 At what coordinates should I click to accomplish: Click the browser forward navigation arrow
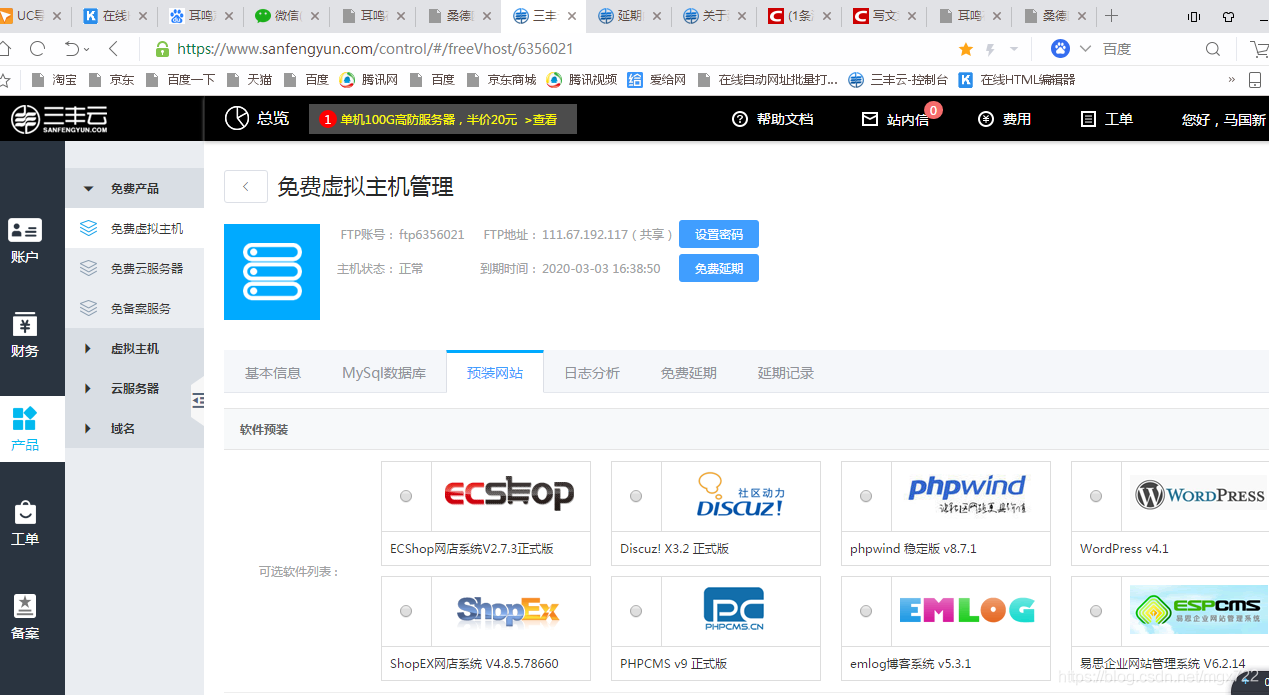point(113,49)
